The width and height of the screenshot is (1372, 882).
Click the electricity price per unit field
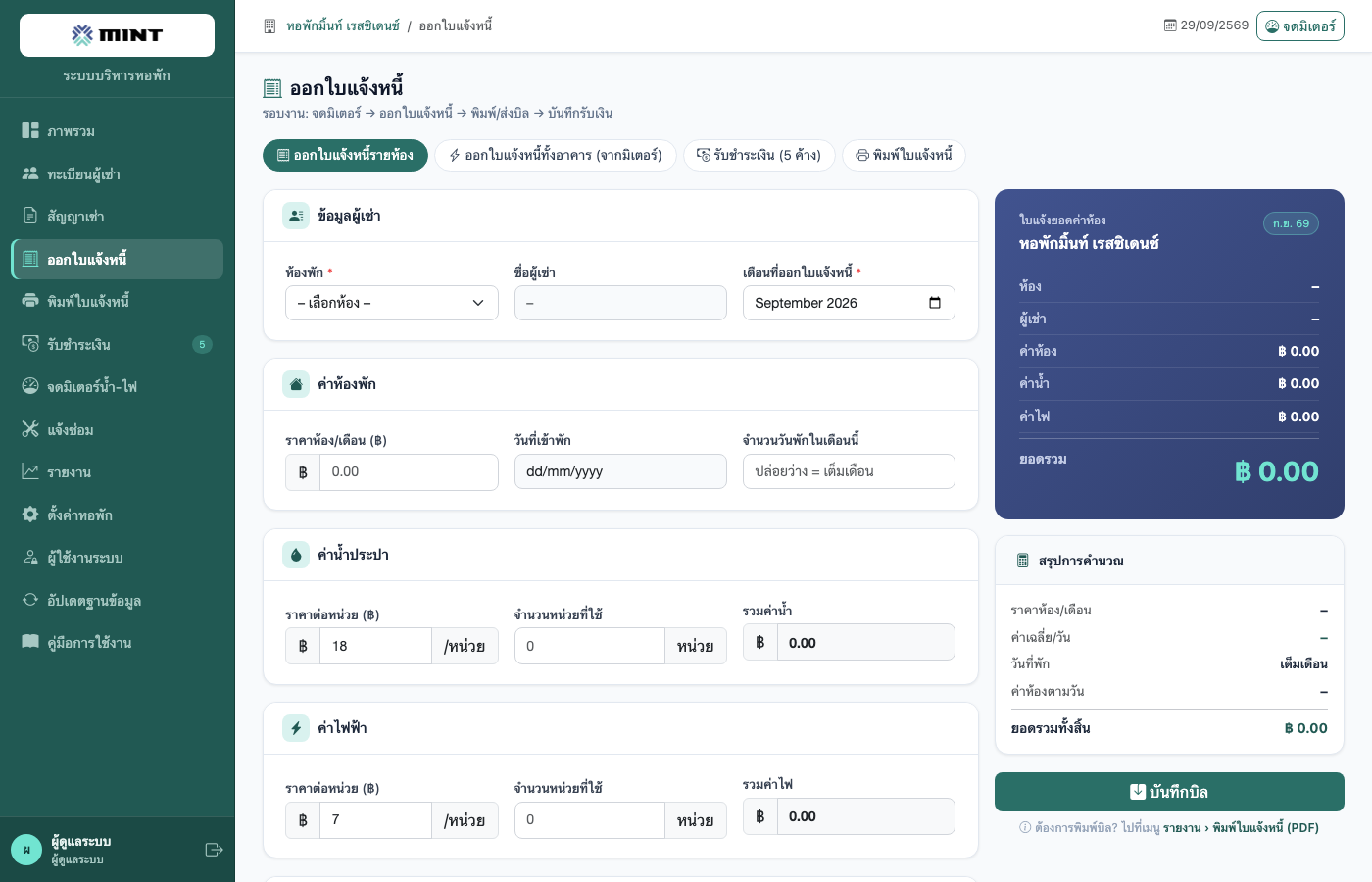click(x=375, y=819)
